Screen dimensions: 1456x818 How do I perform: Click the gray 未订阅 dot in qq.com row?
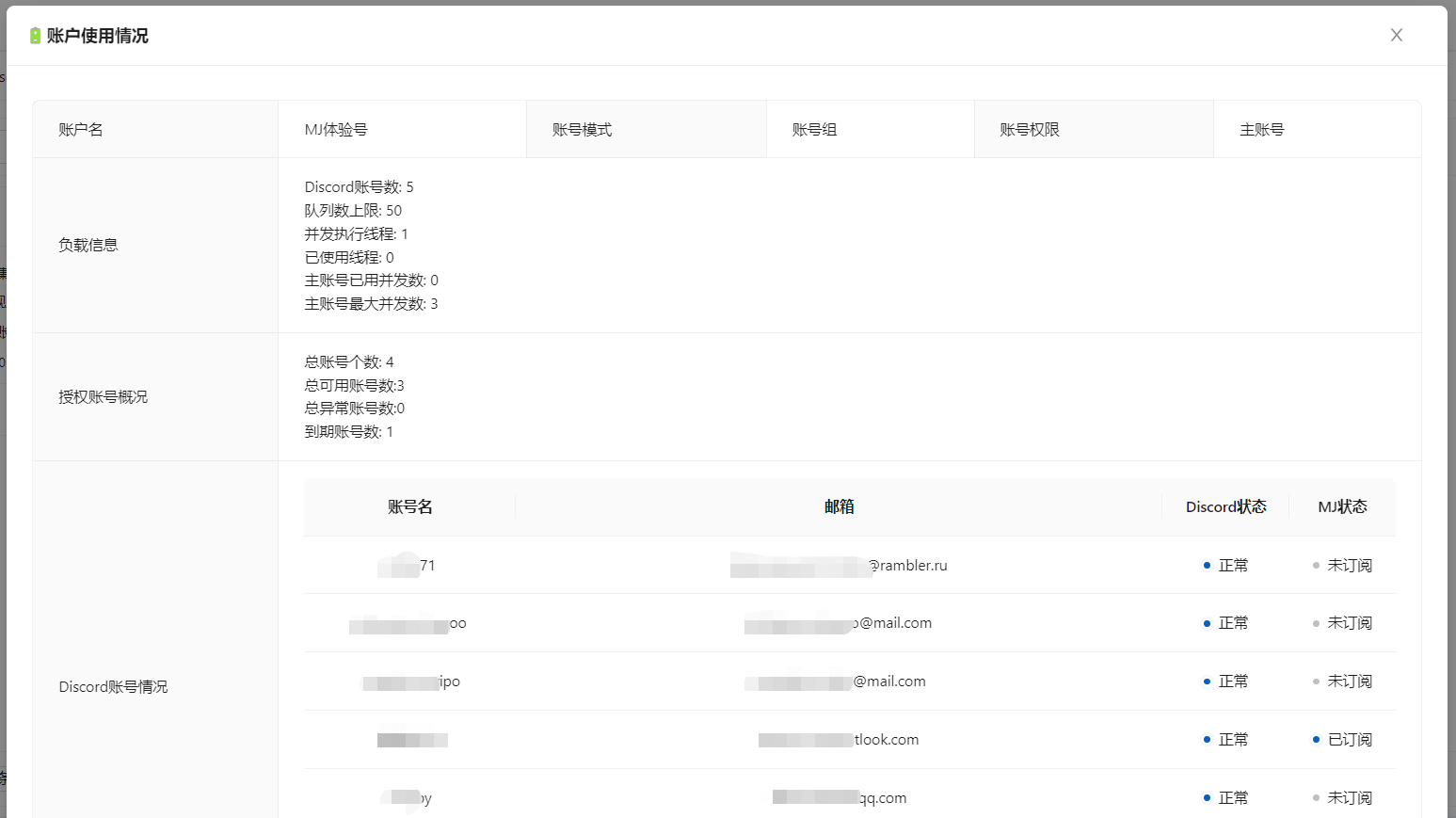pyautogui.click(x=1316, y=798)
